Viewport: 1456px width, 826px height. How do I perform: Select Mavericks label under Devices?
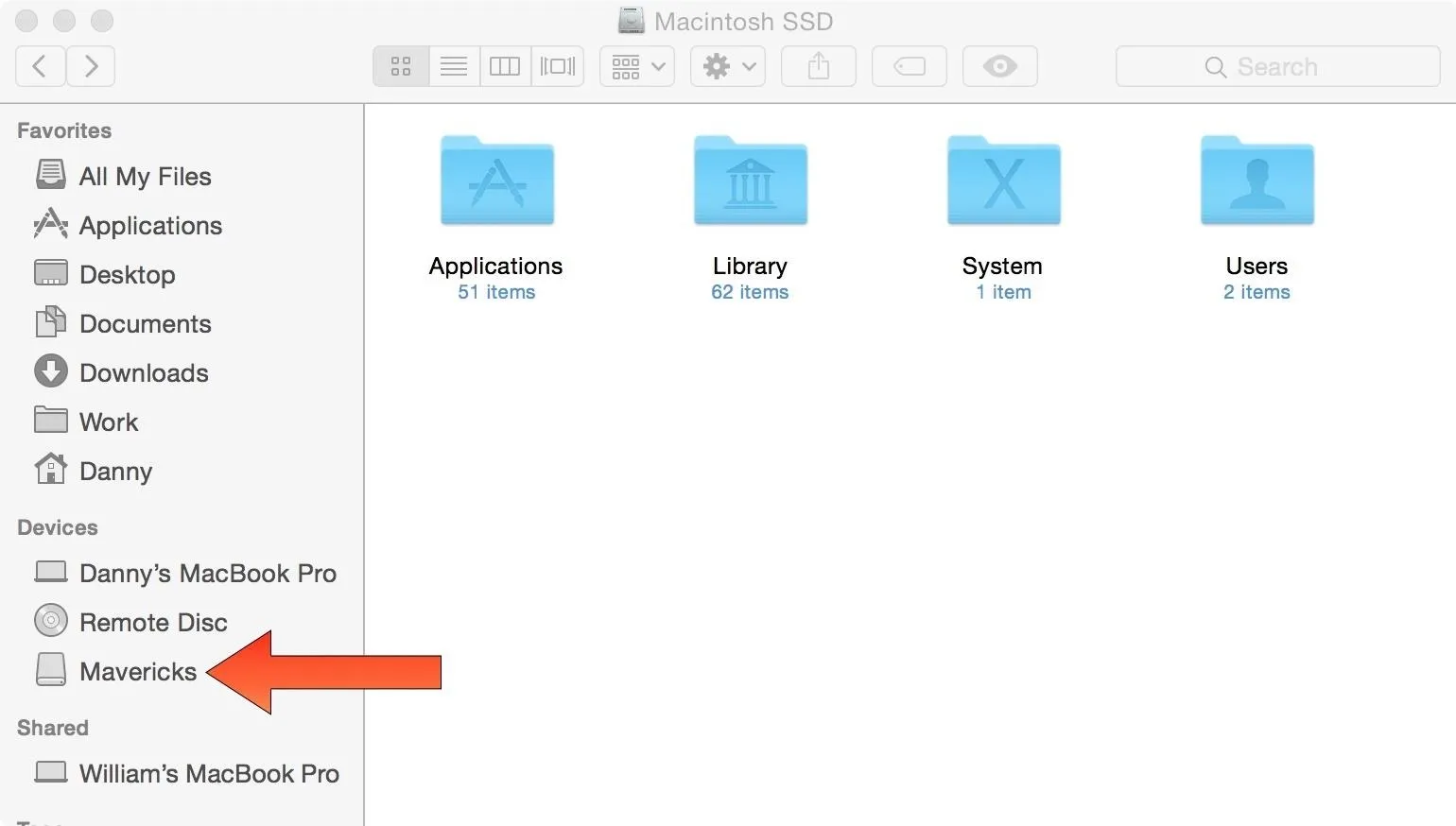pos(138,672)
